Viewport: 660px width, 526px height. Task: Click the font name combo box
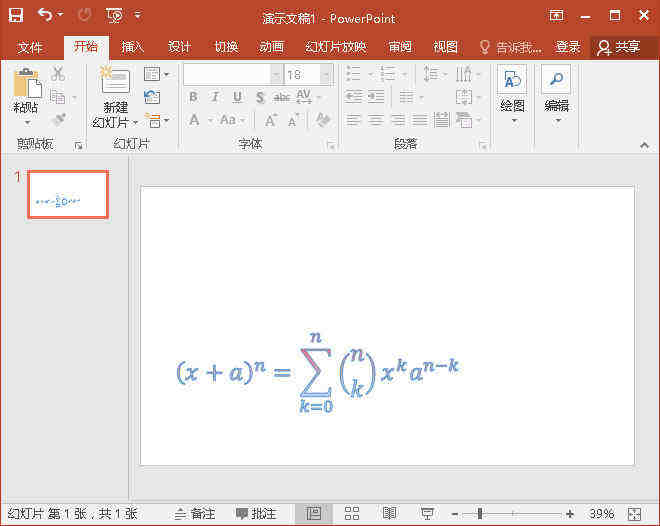tap(233, 75)
